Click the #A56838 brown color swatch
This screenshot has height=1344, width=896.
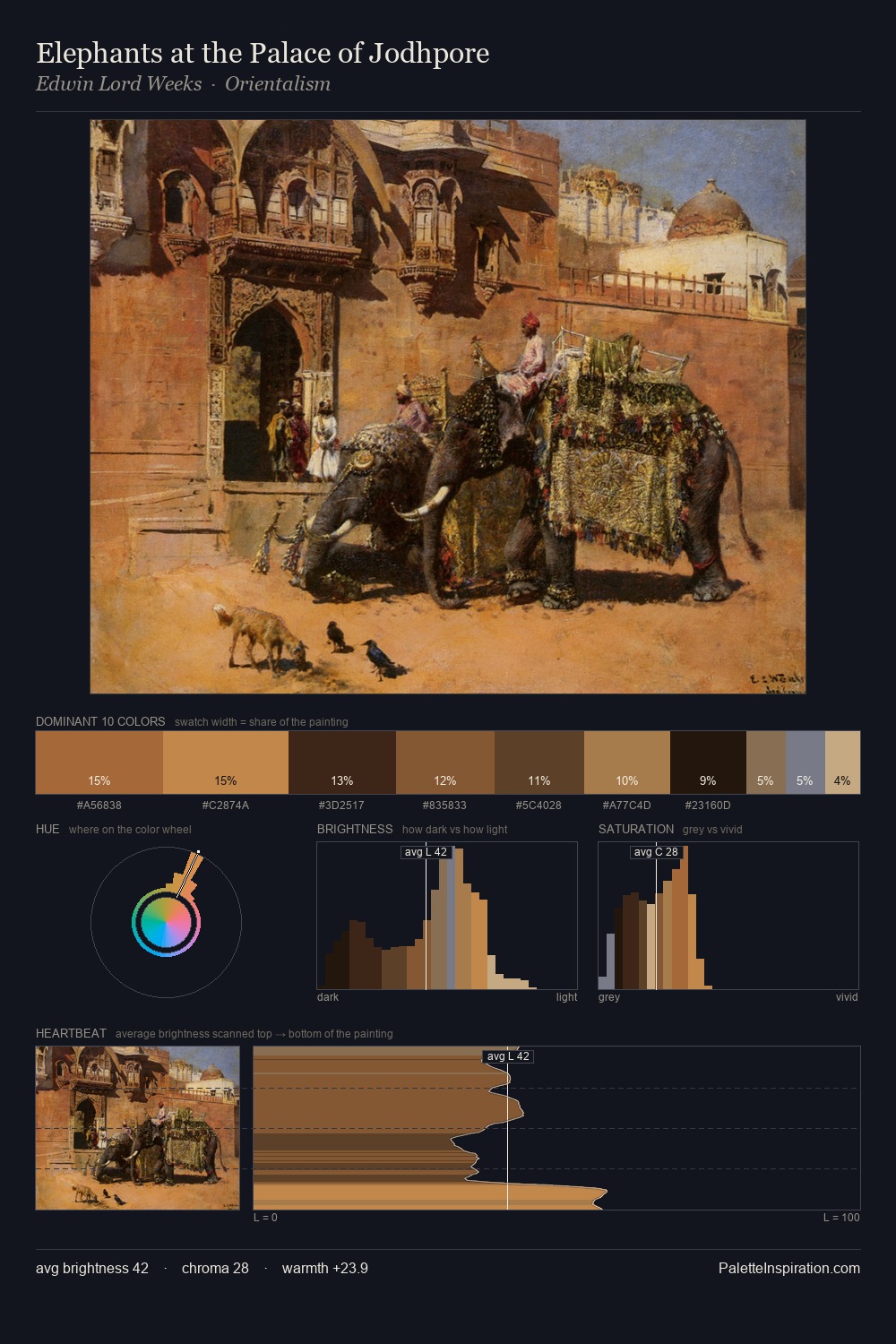[99, 762]
